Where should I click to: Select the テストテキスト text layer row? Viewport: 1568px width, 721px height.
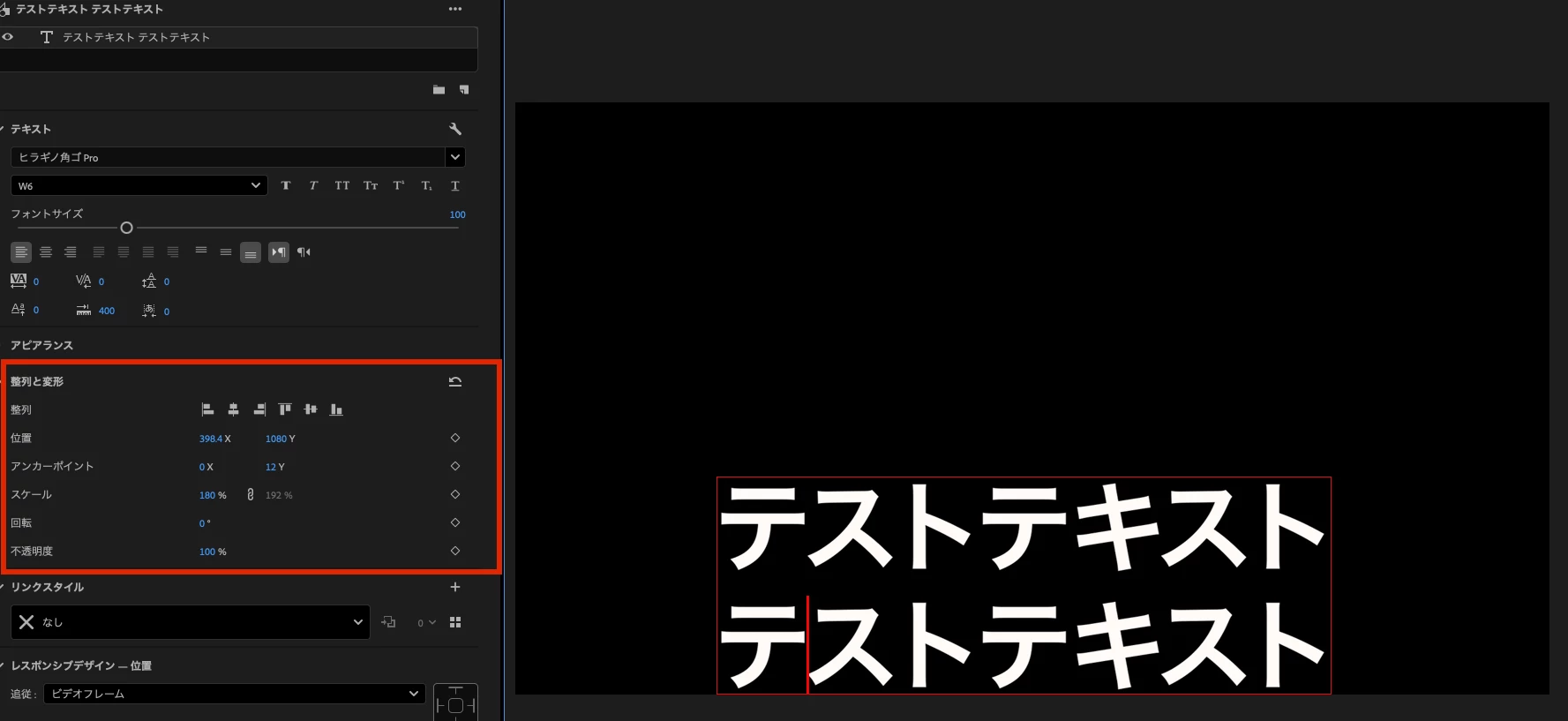pos(238,37)
